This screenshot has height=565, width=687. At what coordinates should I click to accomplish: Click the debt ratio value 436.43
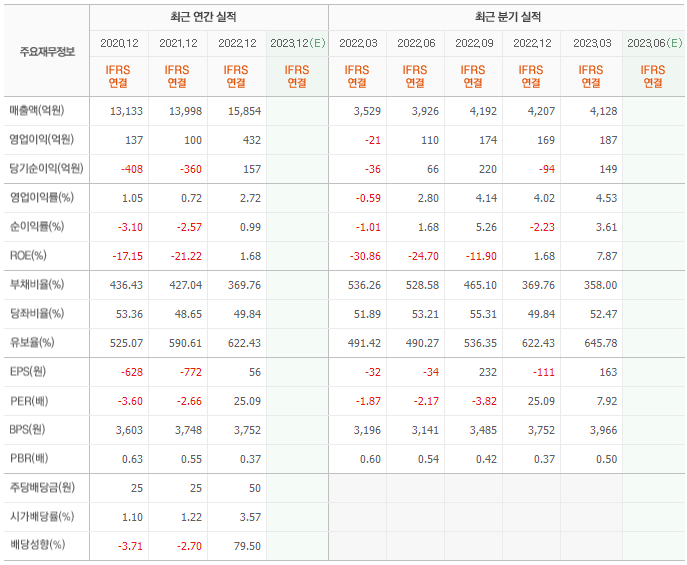click(126, 286)
